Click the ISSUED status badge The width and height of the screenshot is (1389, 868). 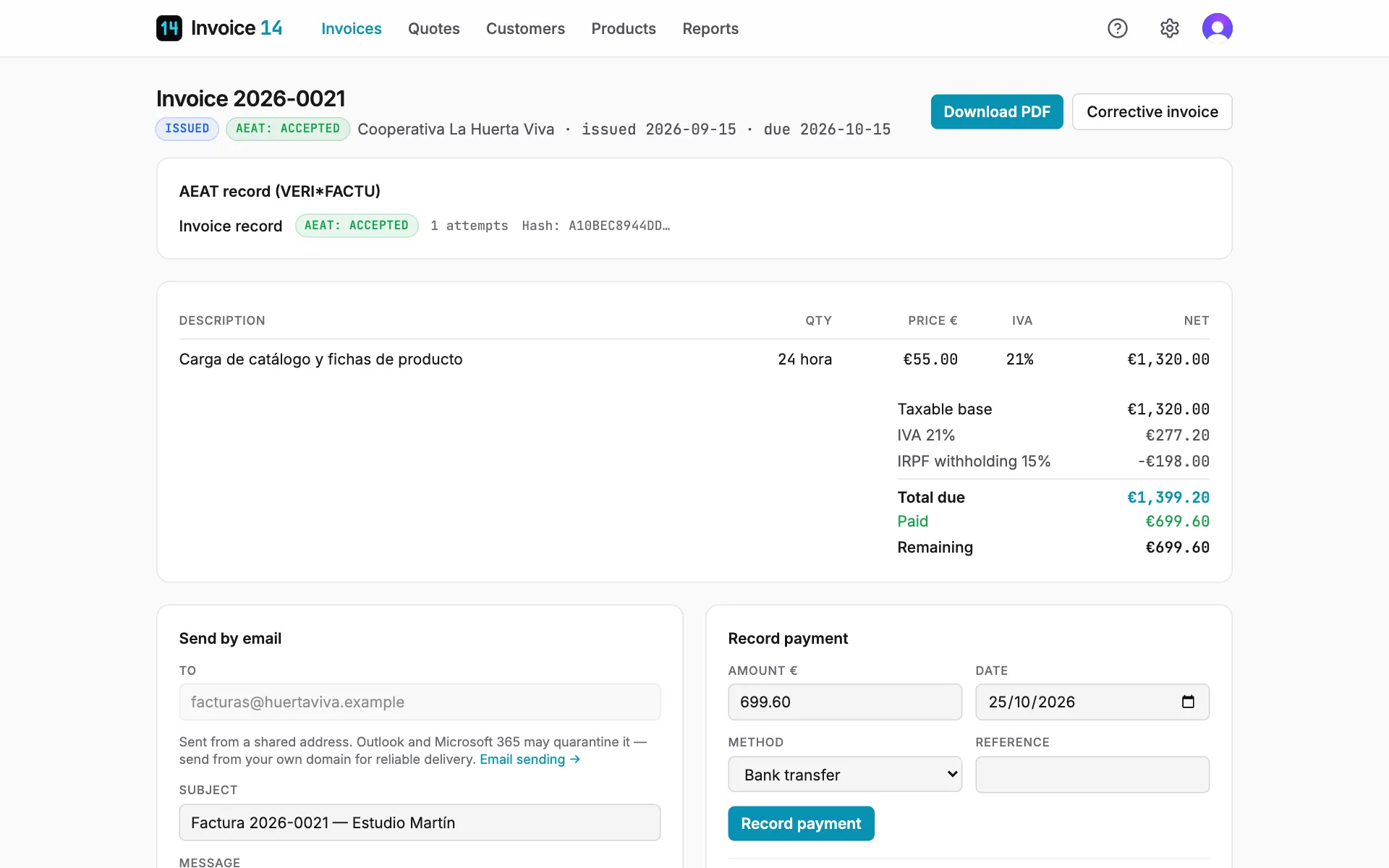(x=187, y=129)
